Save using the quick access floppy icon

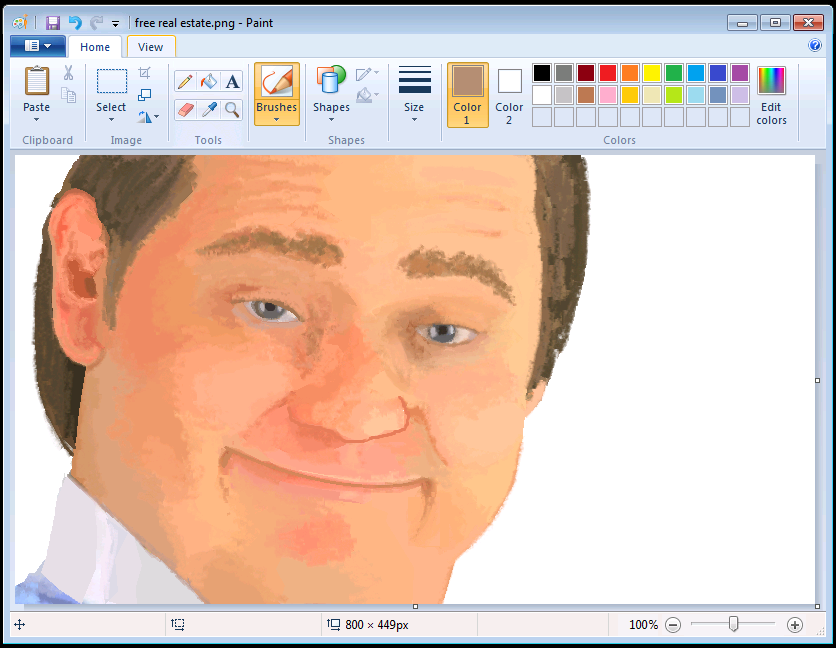(52, 22)
